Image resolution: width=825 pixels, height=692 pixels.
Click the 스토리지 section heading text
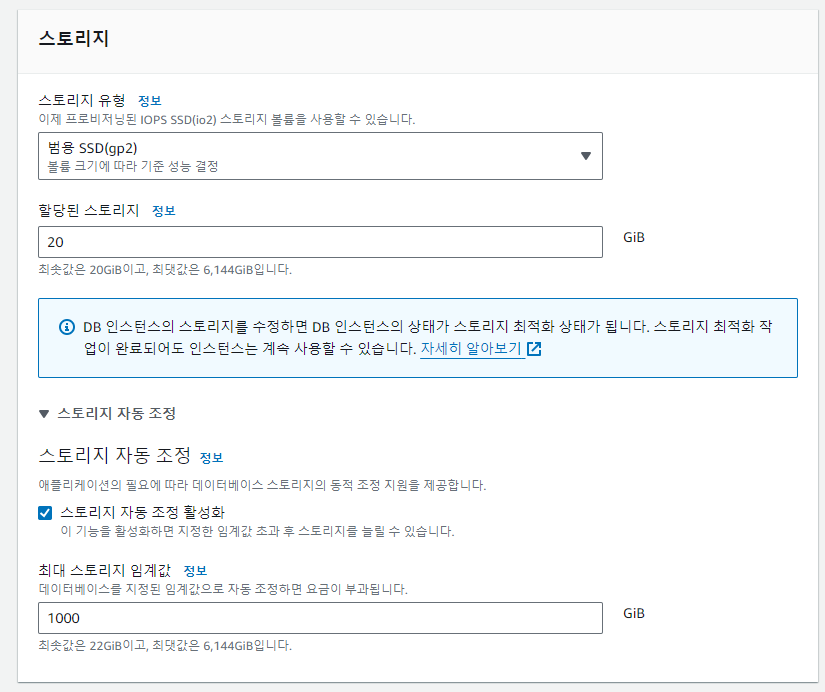(74, 38)
